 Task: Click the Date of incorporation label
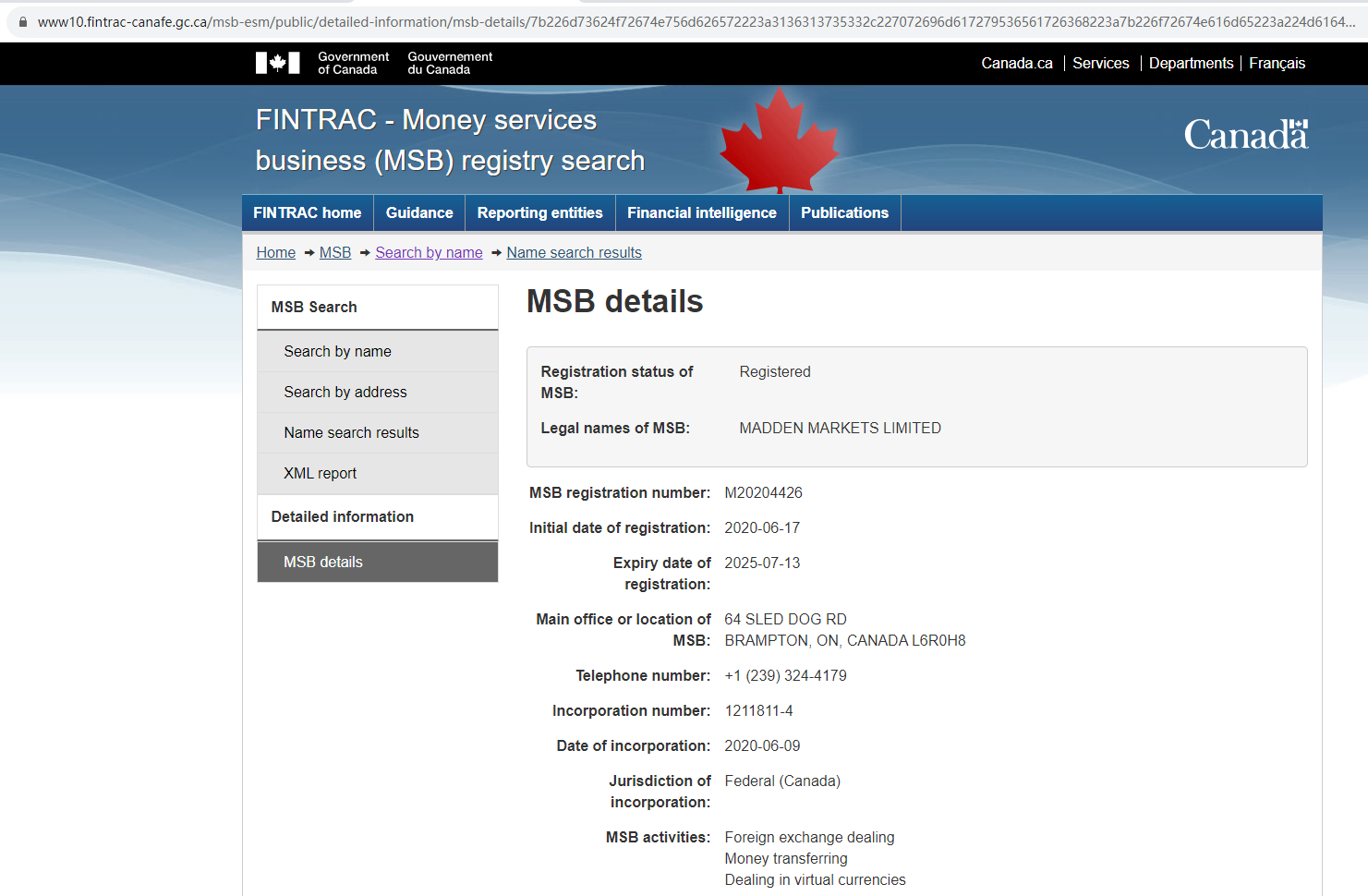[634, 745]
